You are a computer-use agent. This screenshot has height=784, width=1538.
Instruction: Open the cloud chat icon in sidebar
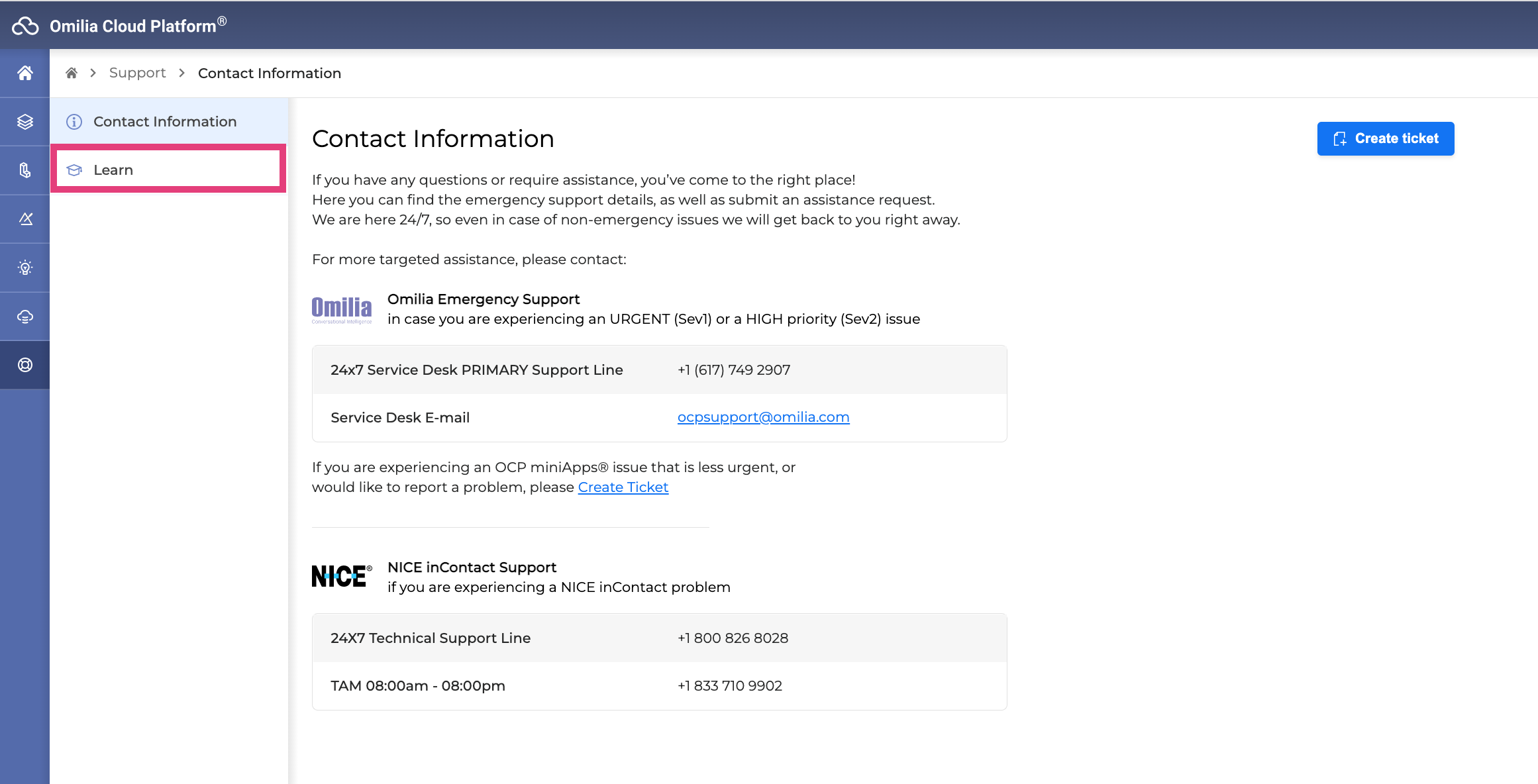(x=25, y=317)
